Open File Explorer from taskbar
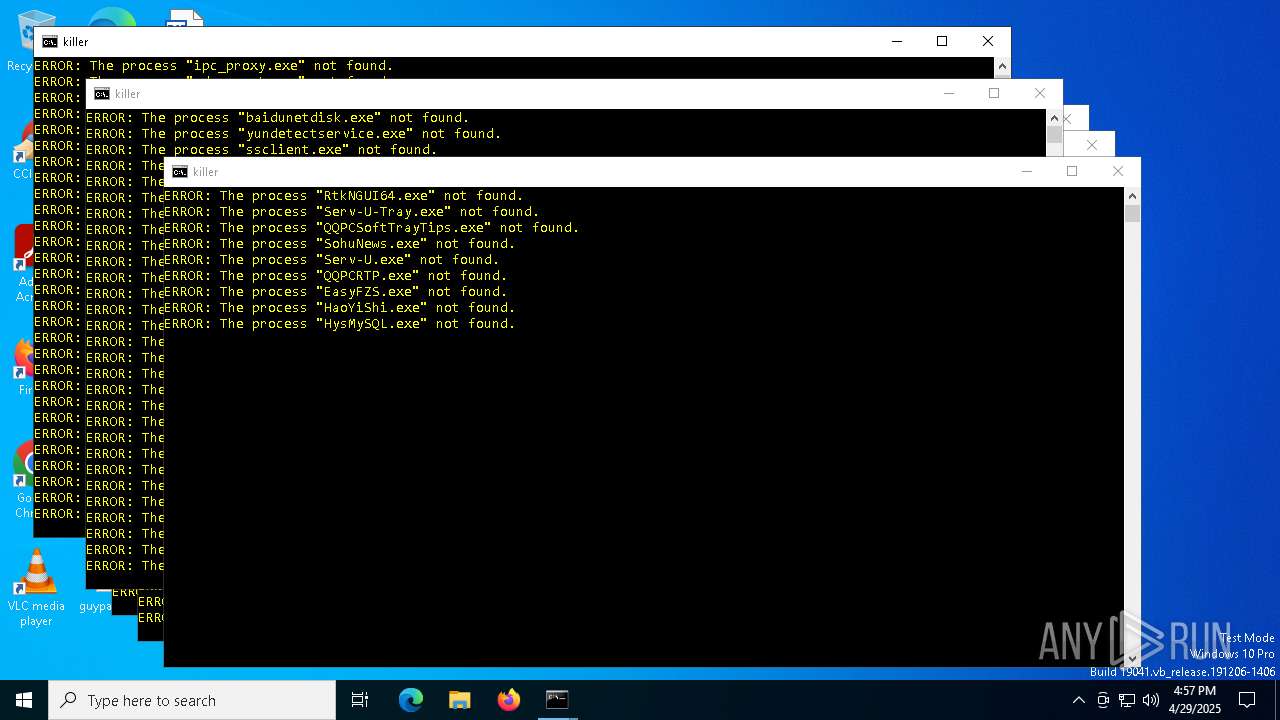 point(459,700)
